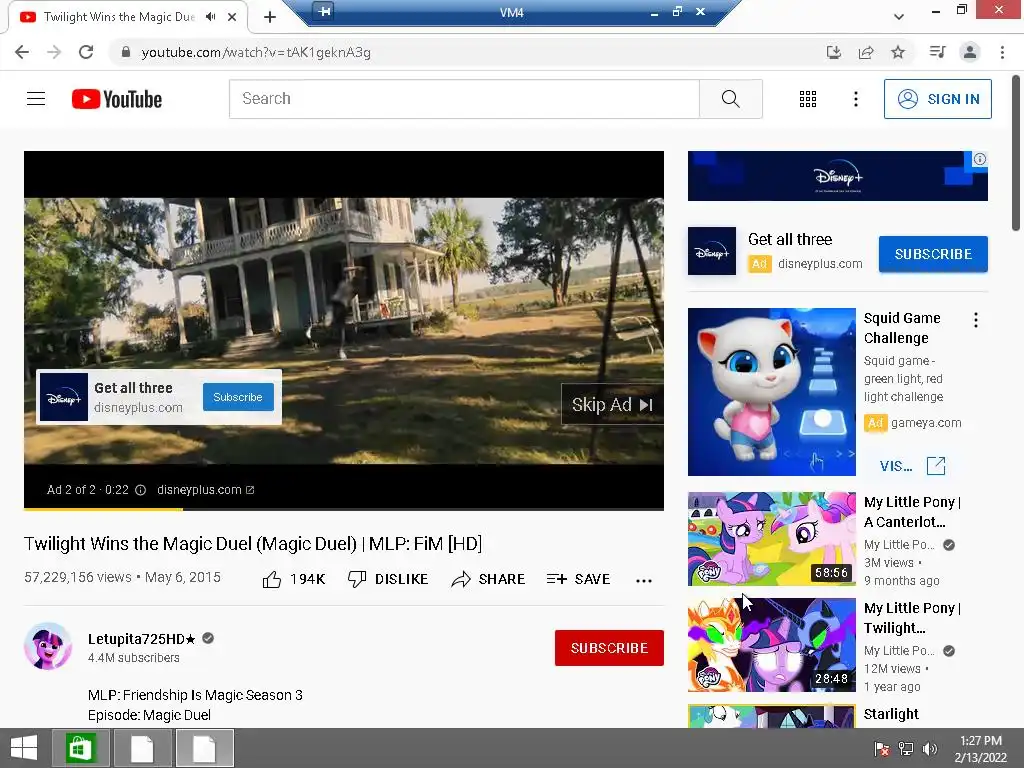Viewport: 1024px width, 768px height.
Task: Open the Starlight video title
Action: (891, 714)
